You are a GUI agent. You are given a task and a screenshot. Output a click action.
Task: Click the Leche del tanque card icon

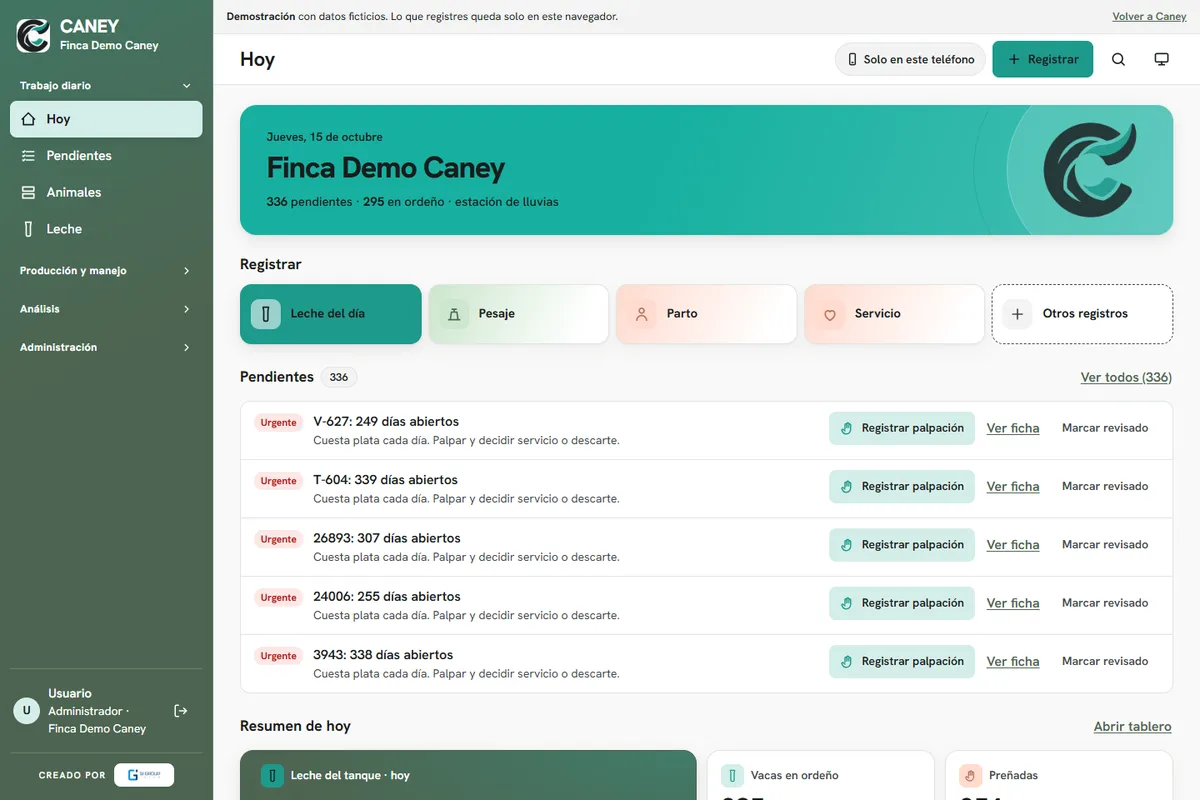[x=272, y=775]
